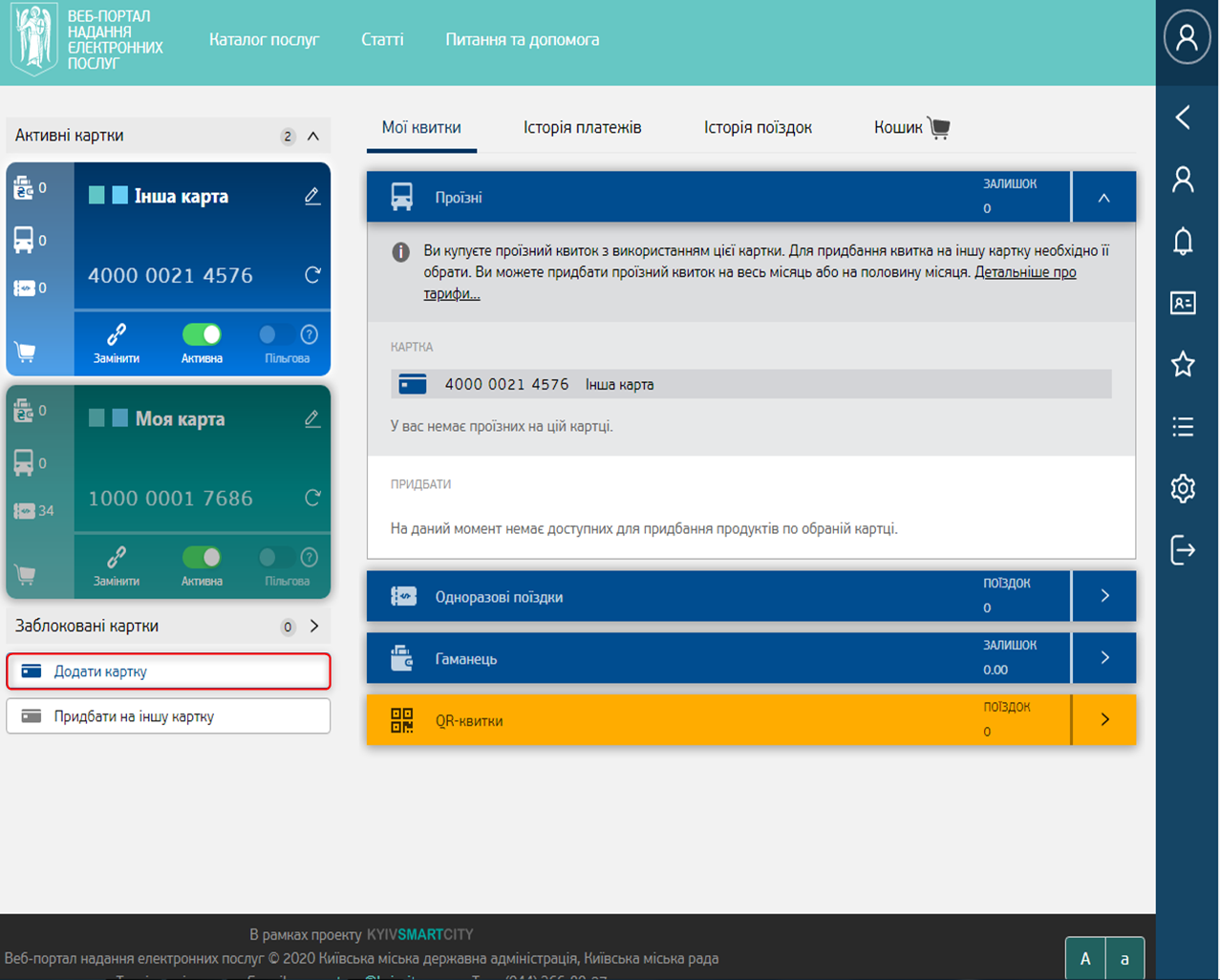
Task: Toggle Активна switch on Моя карта
Action: coord(202,557)
